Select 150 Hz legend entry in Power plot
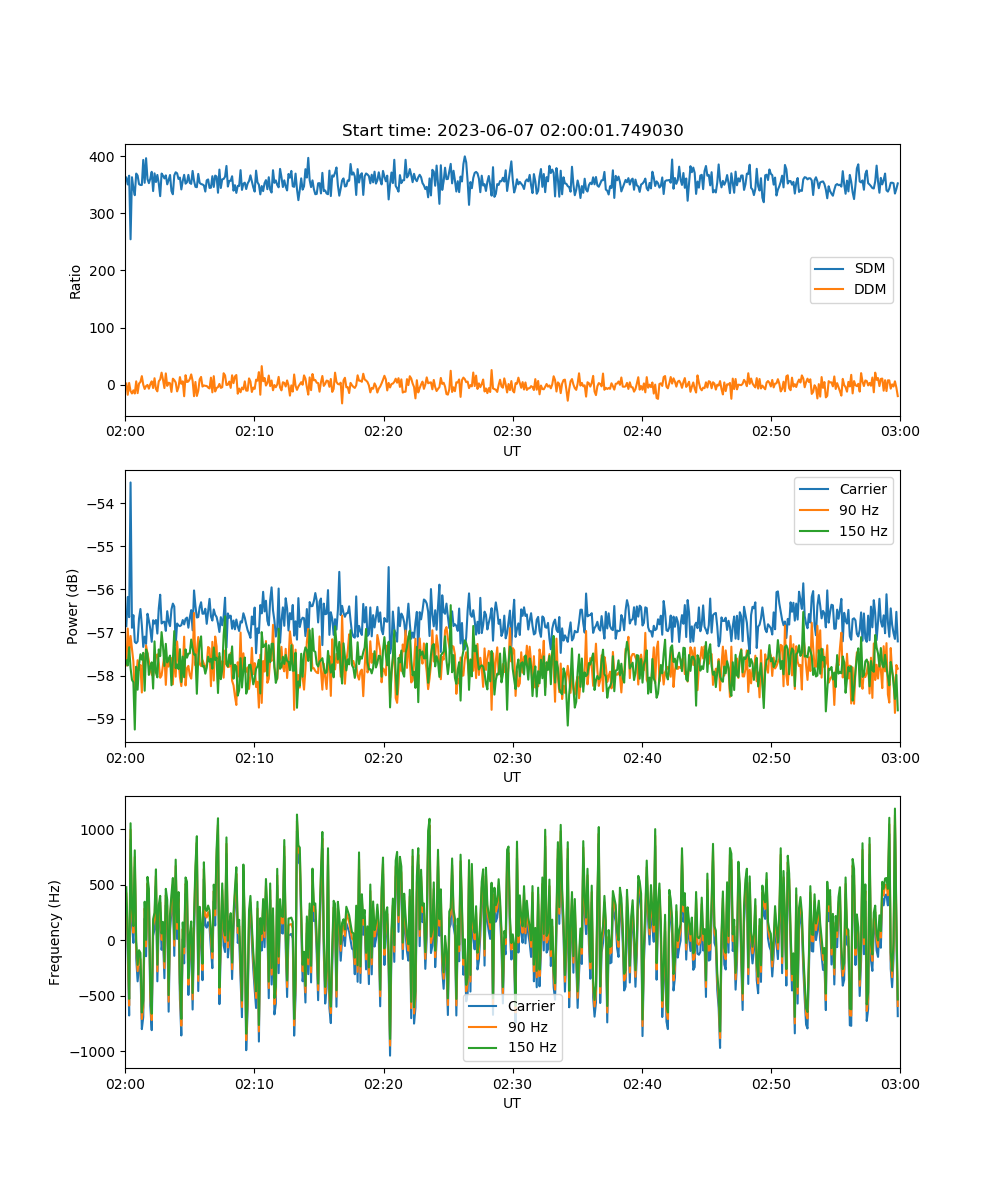 click(x=862, y=531)
